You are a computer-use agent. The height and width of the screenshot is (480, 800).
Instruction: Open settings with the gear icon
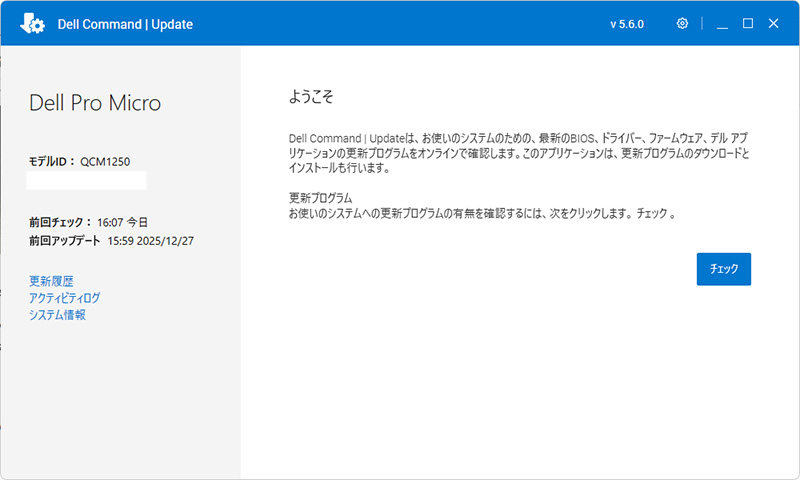[x=682, y=23]
